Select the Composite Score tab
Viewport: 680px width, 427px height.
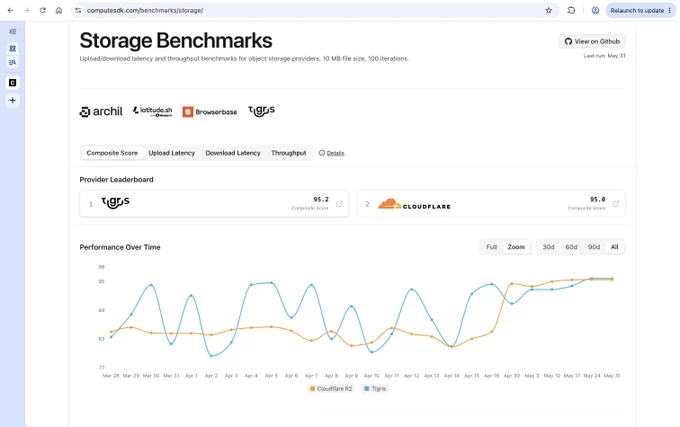coord(112,153)
